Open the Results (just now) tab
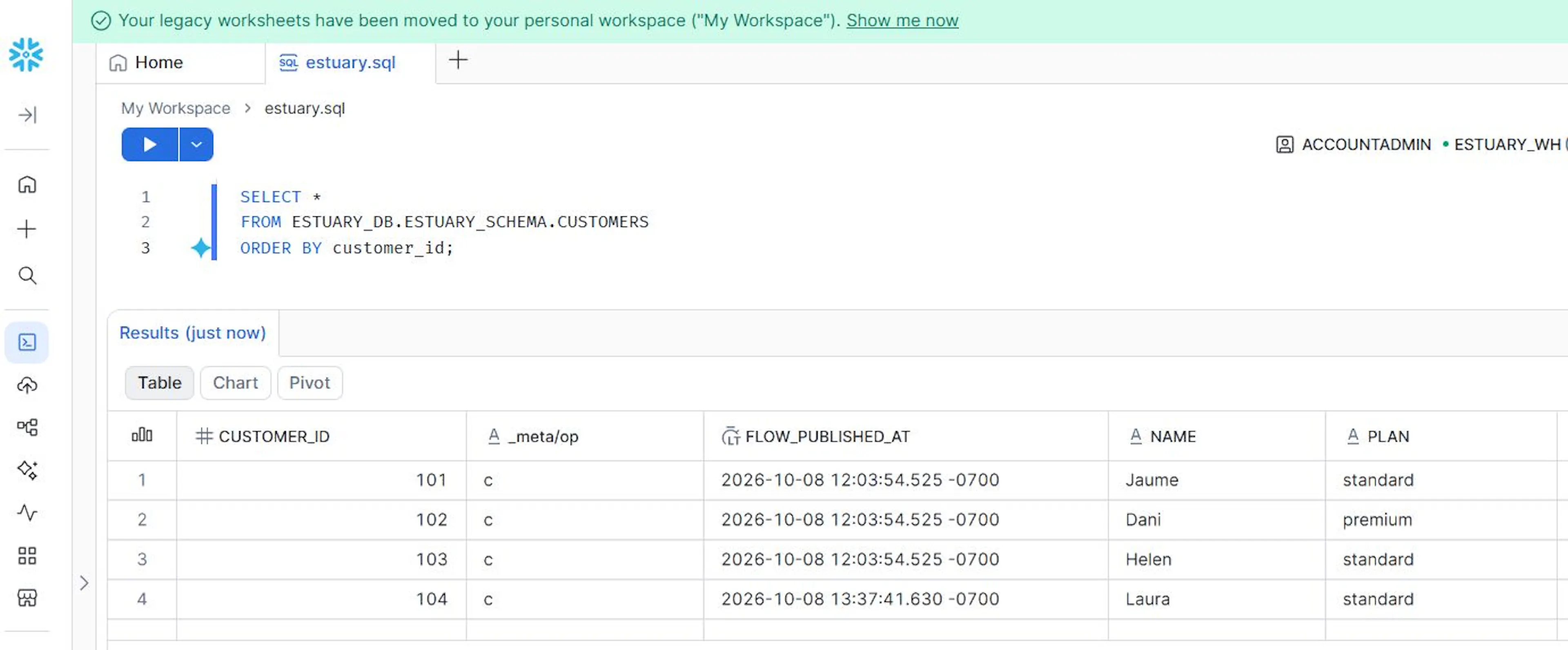1568x650 pixels. point(192,332)
